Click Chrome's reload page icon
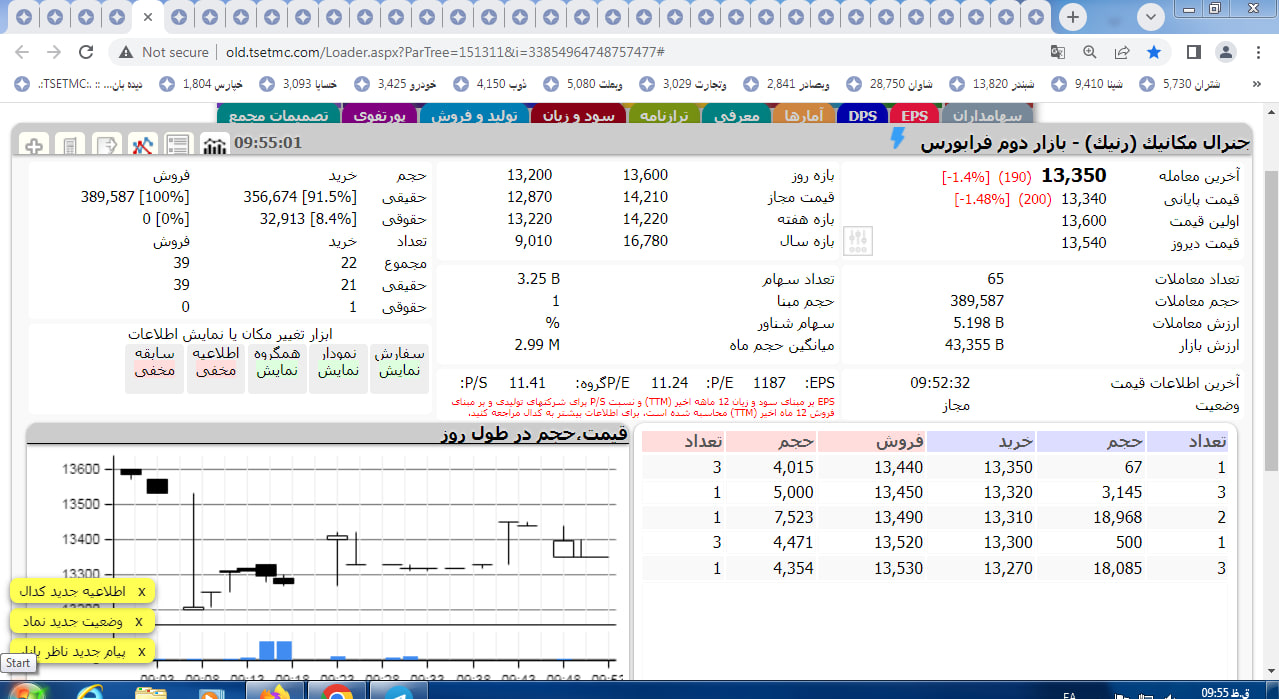1279x699 pixels. point(86,52)
